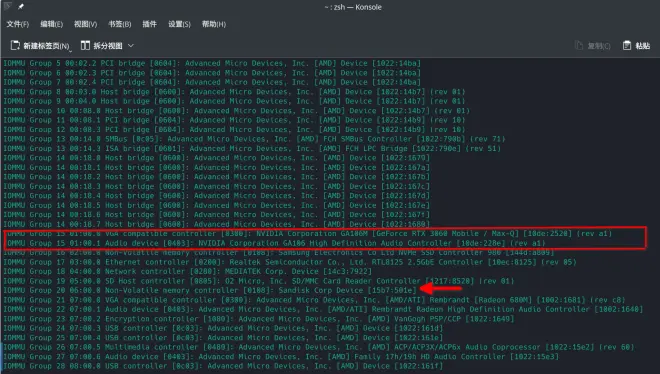Click the ISA bridge FCH LPC Bridge line

pyautogui.click(x=252, y=148)
